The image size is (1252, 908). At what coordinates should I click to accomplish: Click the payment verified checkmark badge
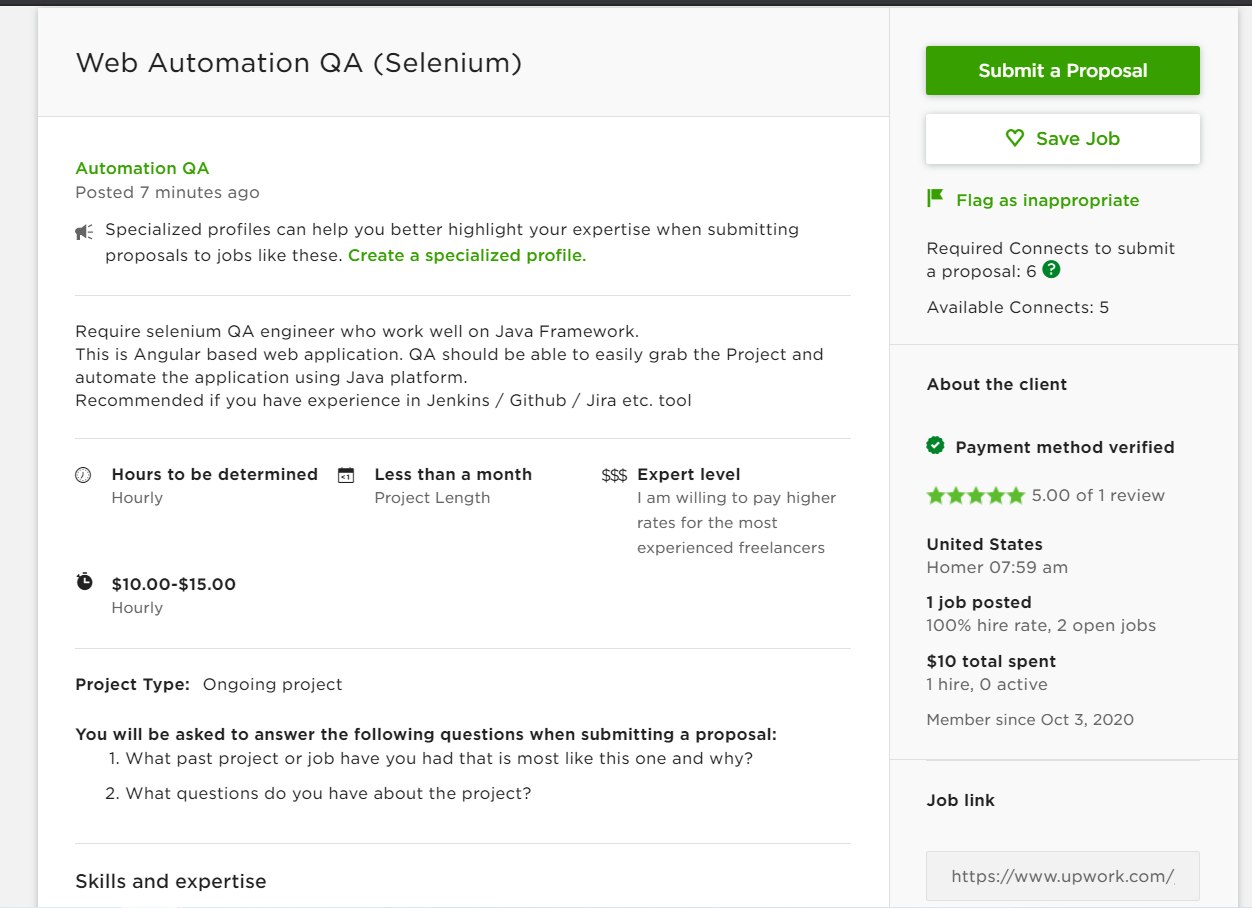tap(935, 446)
